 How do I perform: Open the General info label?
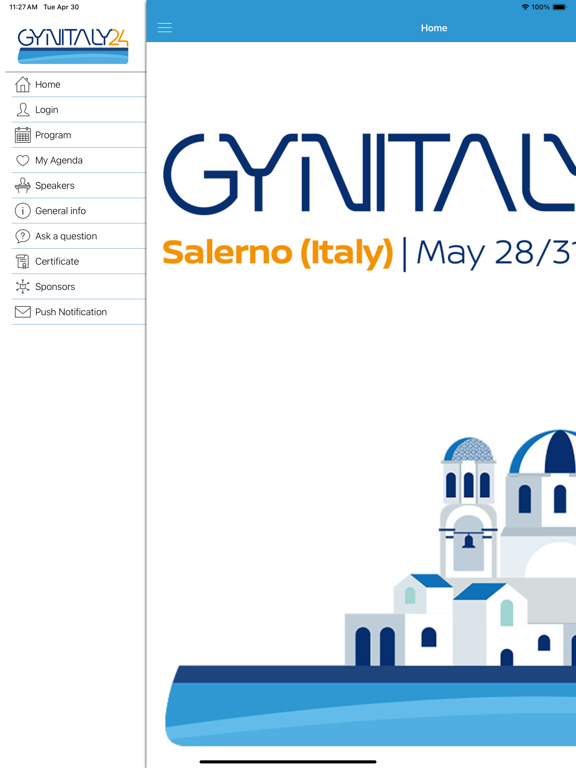pyautogui.click(x=60, y=211)
